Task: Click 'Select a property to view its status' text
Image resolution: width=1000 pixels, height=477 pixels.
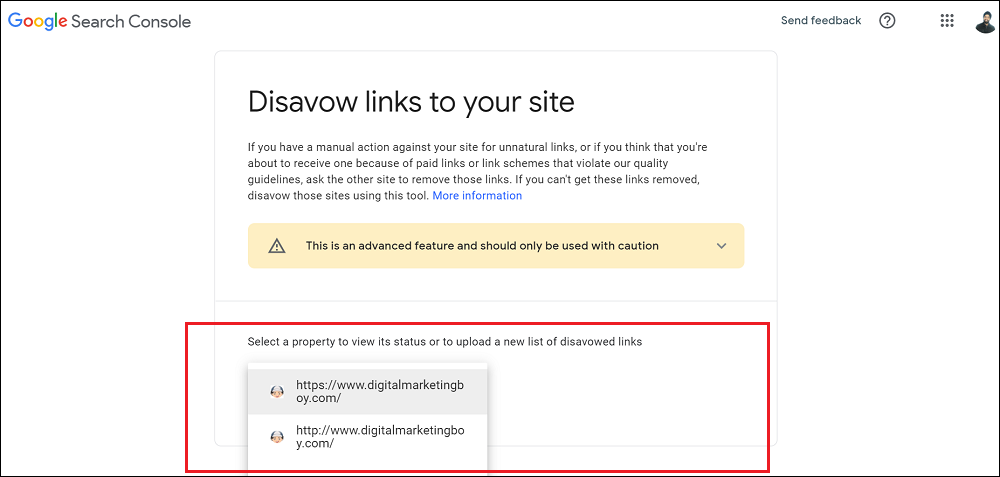Action: (445, 342)
